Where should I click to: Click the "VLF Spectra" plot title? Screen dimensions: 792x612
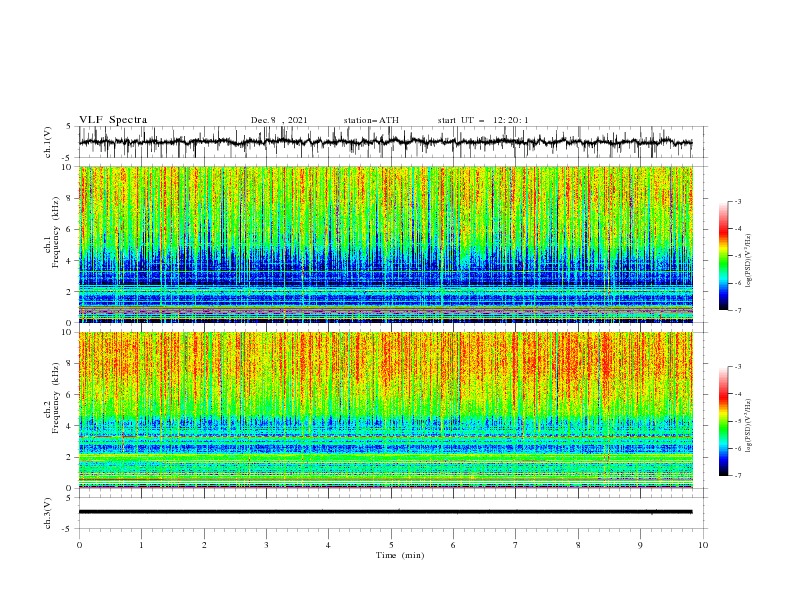click(x=113, y=120)
